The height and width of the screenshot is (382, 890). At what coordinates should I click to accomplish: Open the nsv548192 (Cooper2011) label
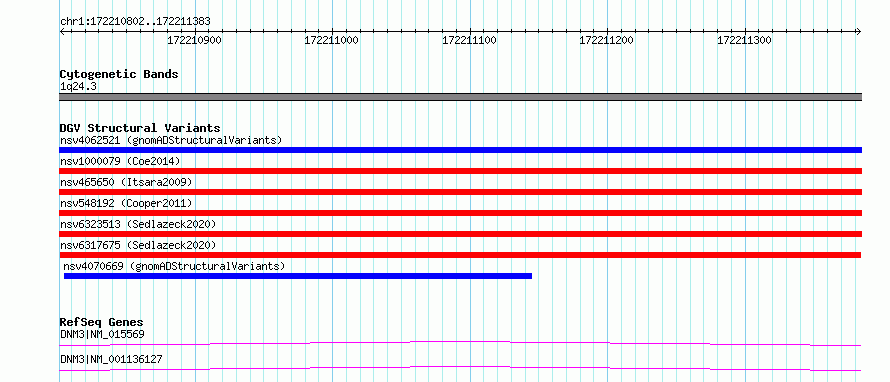click(126, 203)
